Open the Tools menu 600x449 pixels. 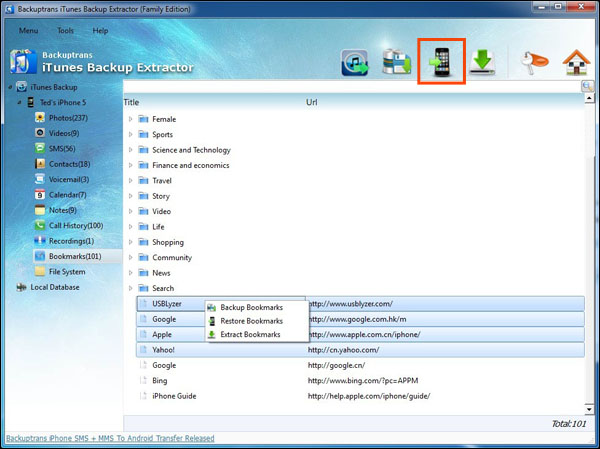tap(65, 31)
